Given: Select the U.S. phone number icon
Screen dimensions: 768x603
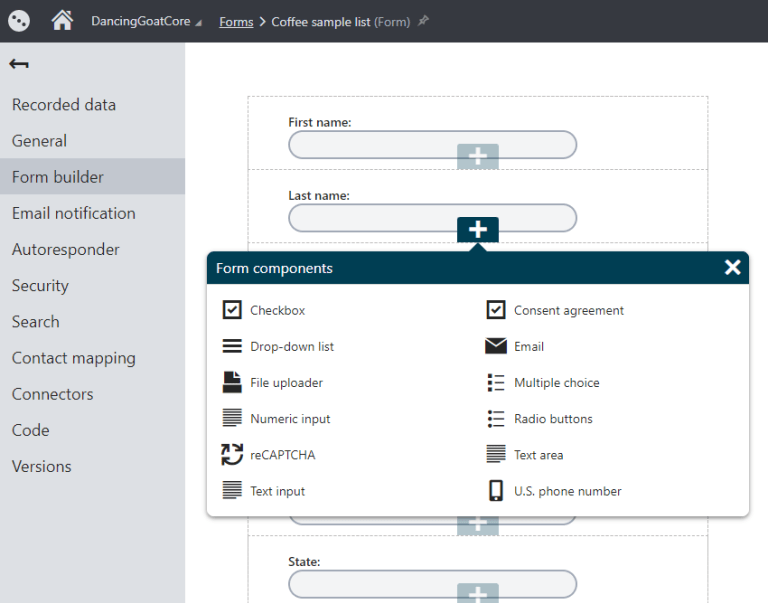Looking at the screenshot, I should point(496,490).
